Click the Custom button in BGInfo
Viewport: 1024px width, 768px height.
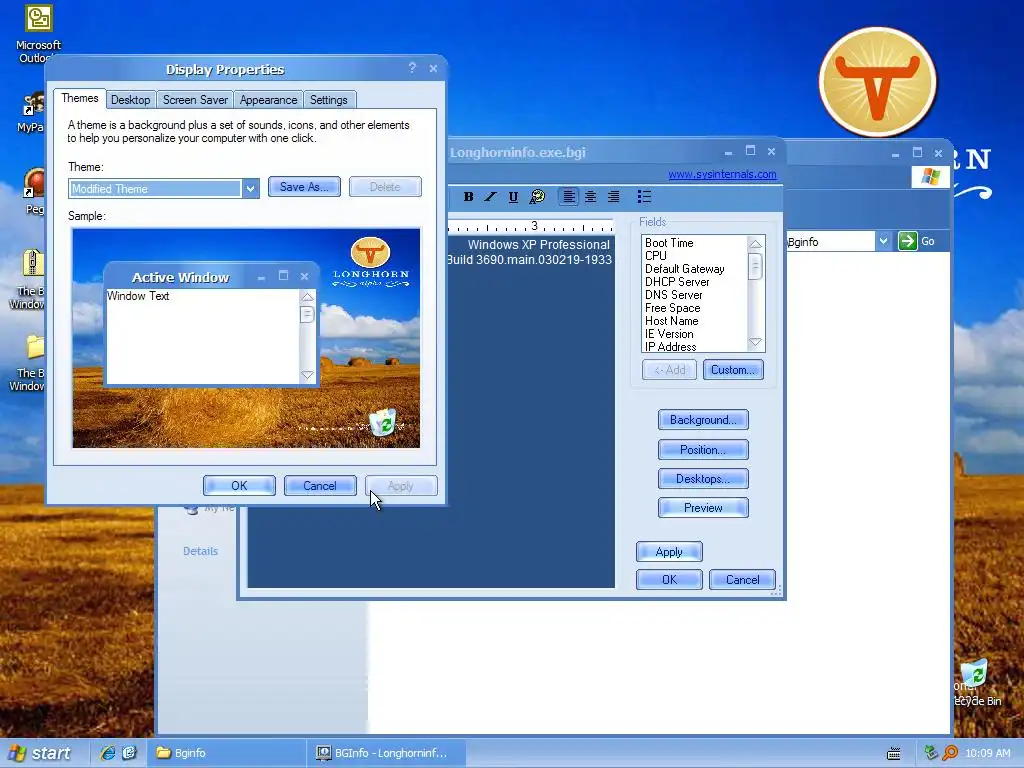733,370
